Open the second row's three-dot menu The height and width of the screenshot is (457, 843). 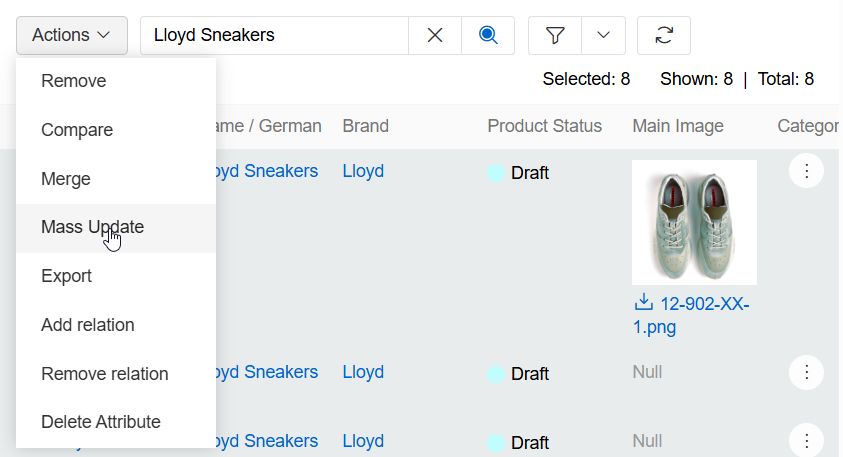pyautogui.click(x=806, y=372)
